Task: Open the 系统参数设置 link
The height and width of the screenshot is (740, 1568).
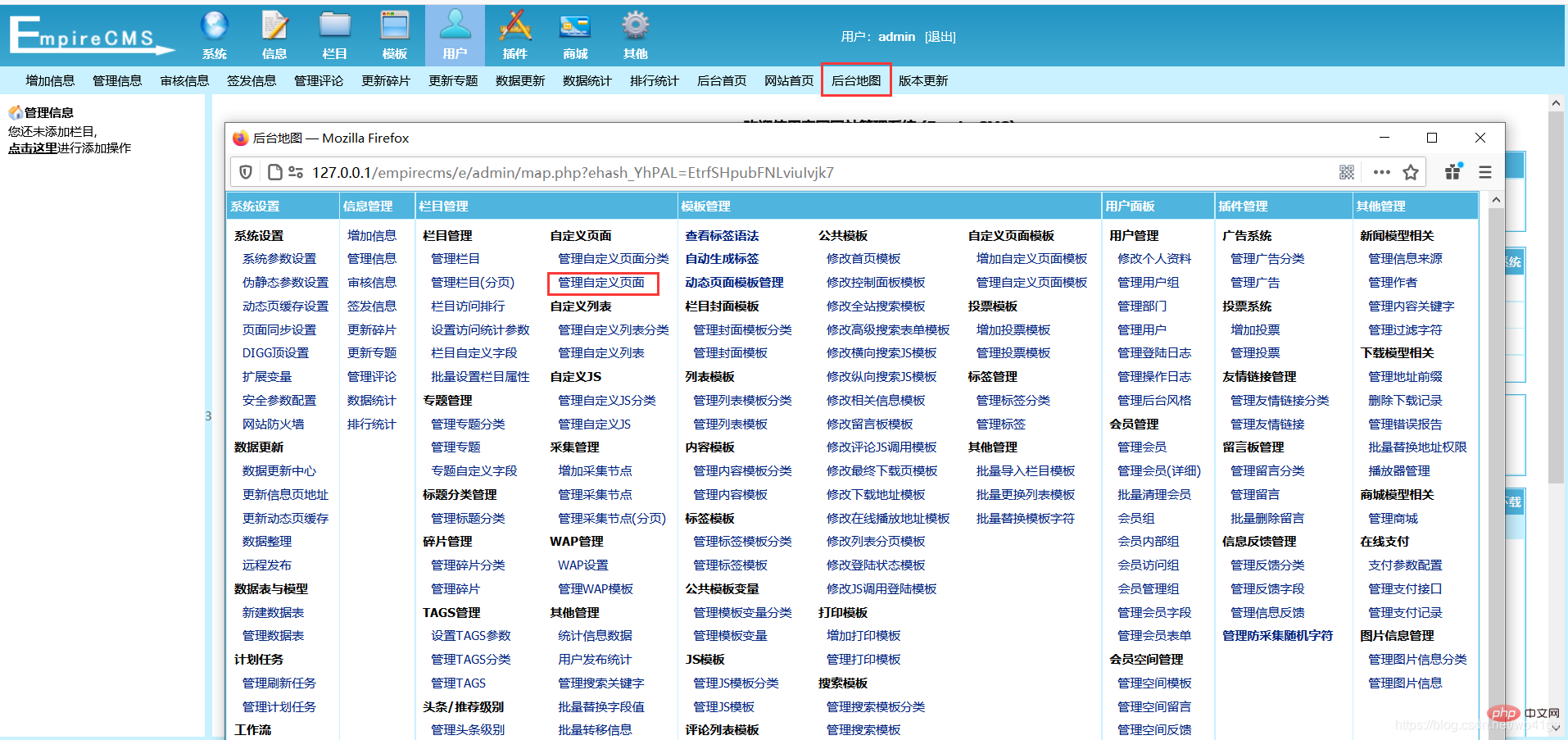Action: coord(279,259)
